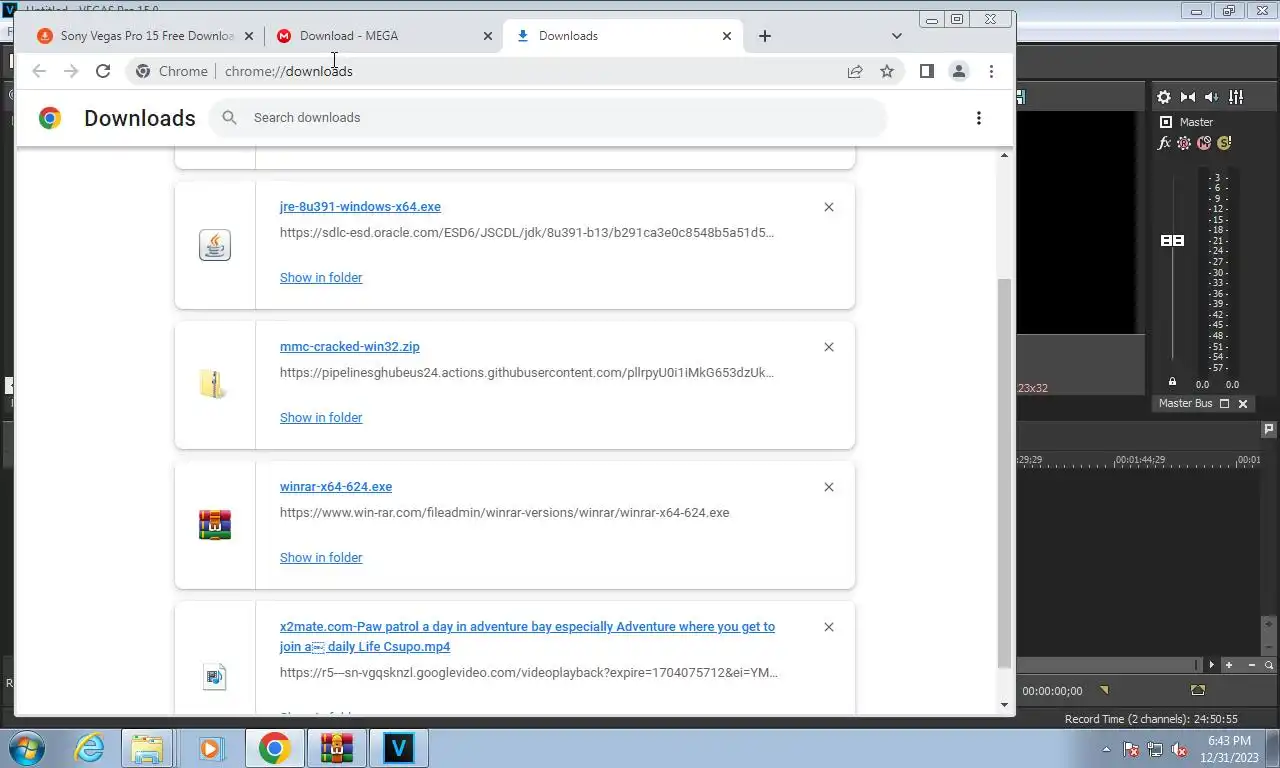This screenshot has height=768, width=1280.
Task: Open the Windows Start menu
Action: coord(27,748)
